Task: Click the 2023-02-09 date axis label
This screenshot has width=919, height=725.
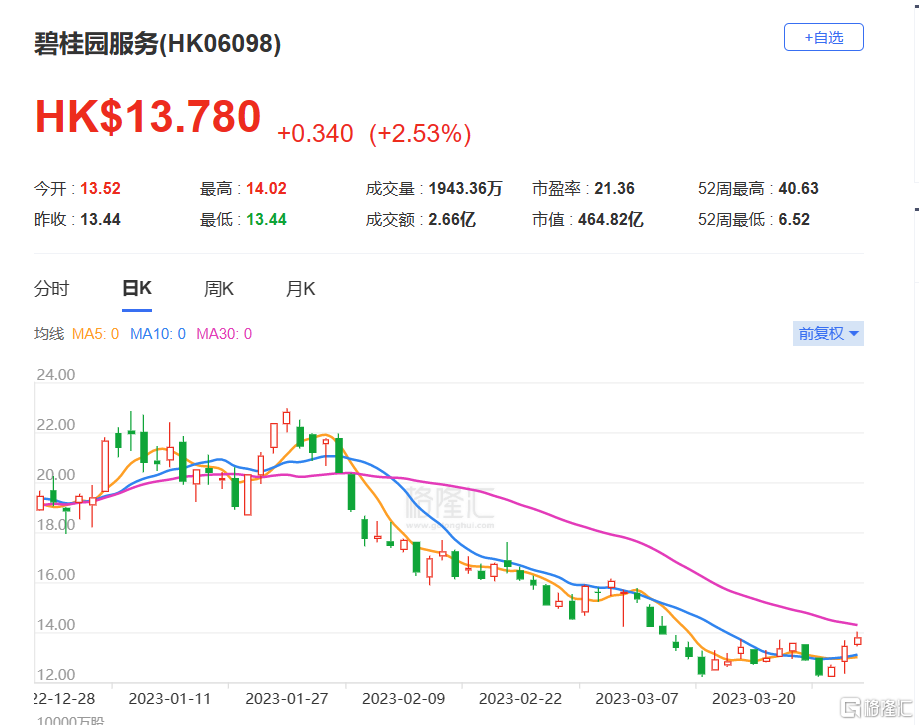Action: (x=403, y=699)
